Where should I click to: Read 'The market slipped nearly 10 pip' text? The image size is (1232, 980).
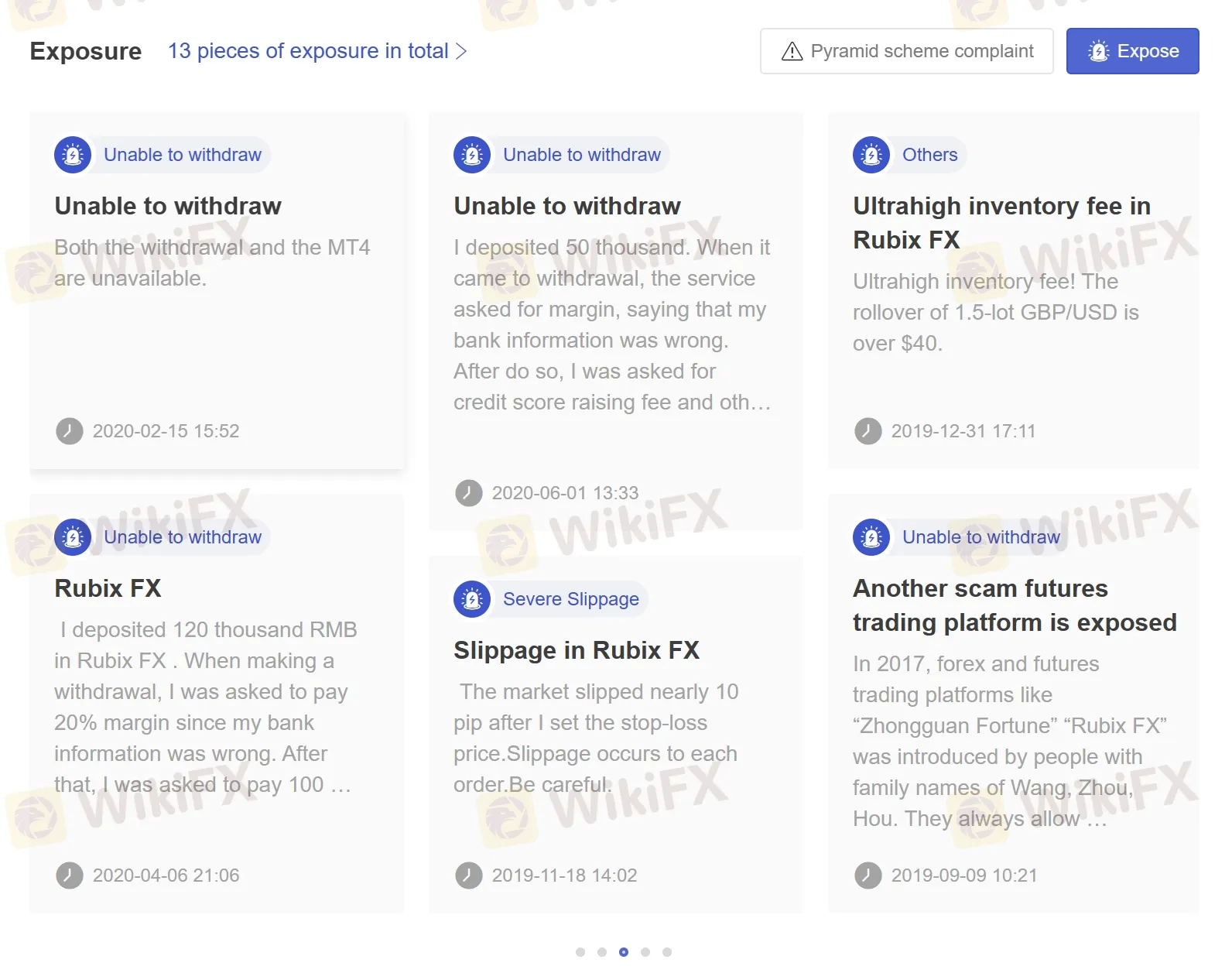[596, 738]
